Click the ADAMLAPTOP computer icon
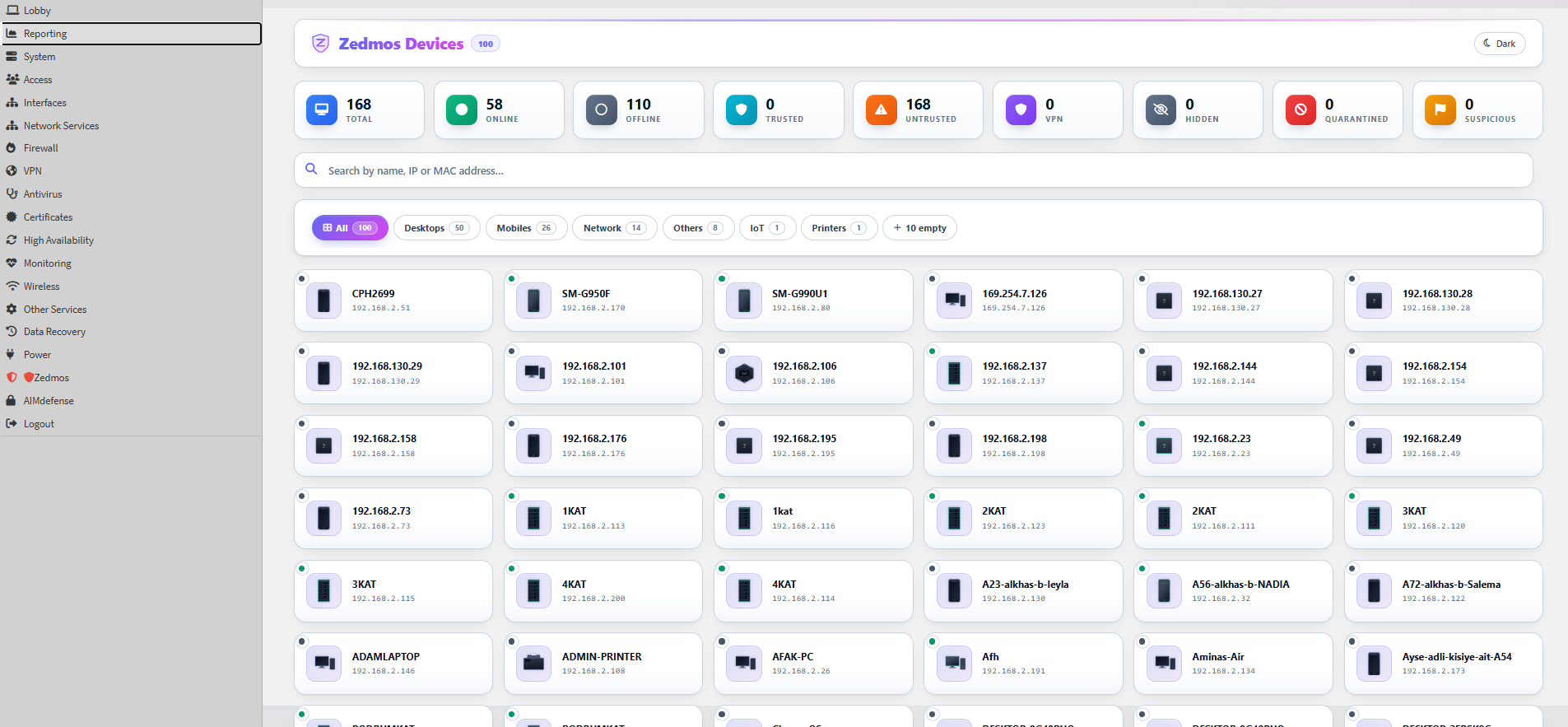The image size is (1568, 727). [324, 664]
